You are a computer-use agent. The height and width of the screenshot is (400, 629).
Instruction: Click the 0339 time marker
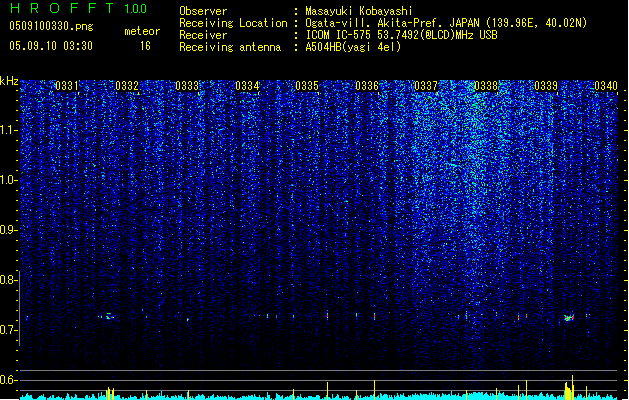[x=546, y=86]
